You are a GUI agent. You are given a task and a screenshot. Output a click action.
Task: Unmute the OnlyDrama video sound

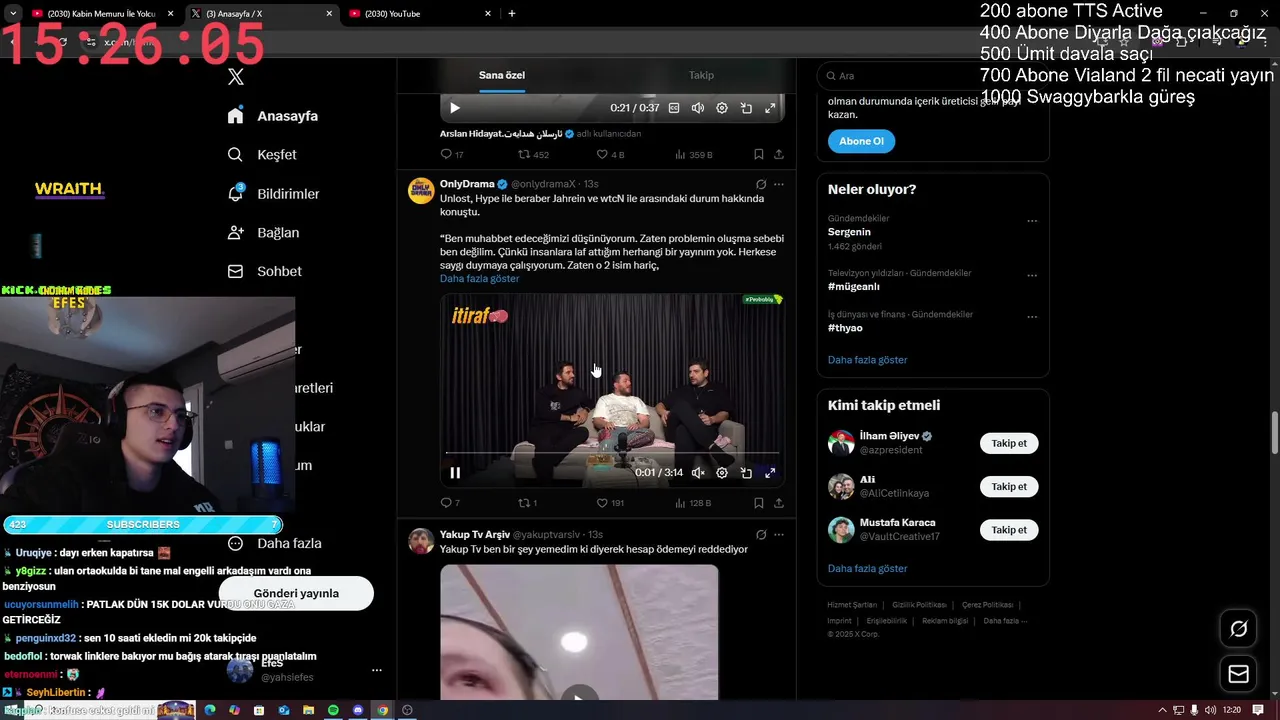click(698, 473)
